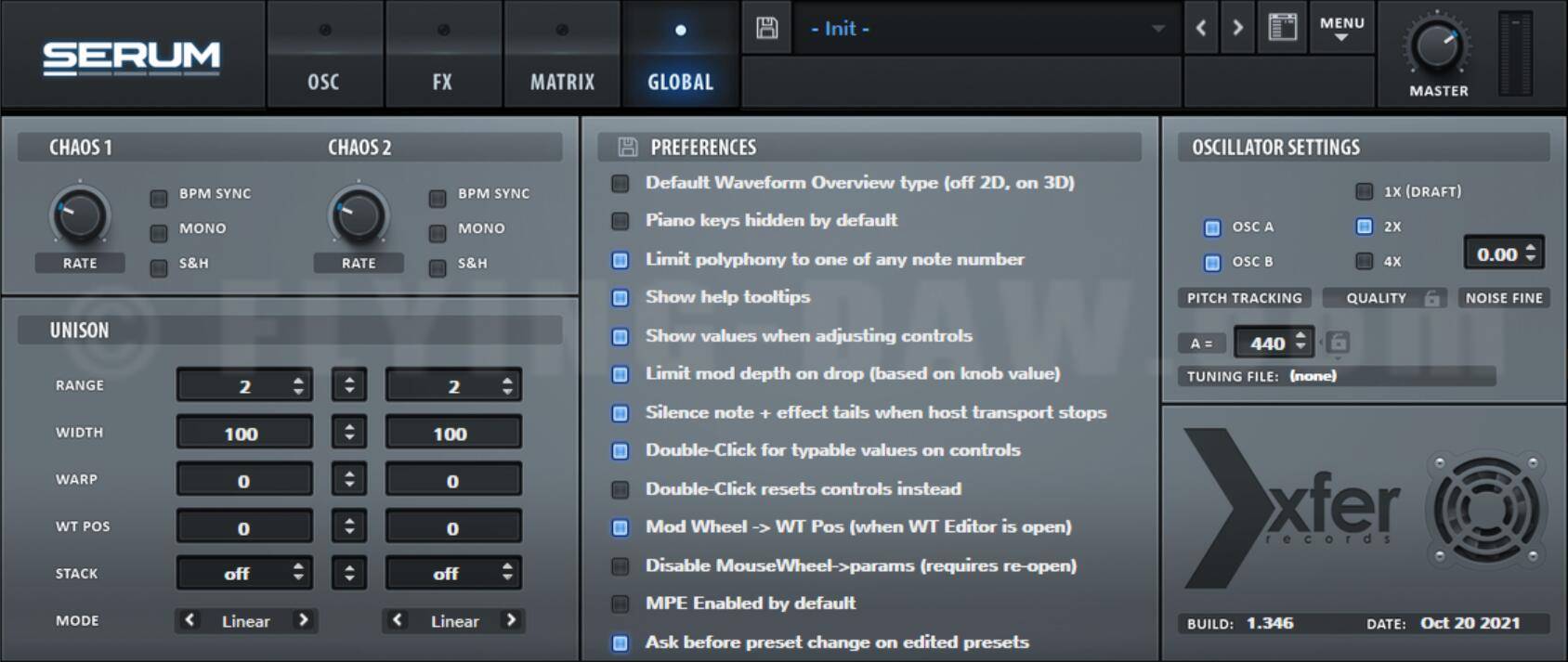Enable S&H for Chaos 2
1568x662 pixels.
(x=438, y=267)
